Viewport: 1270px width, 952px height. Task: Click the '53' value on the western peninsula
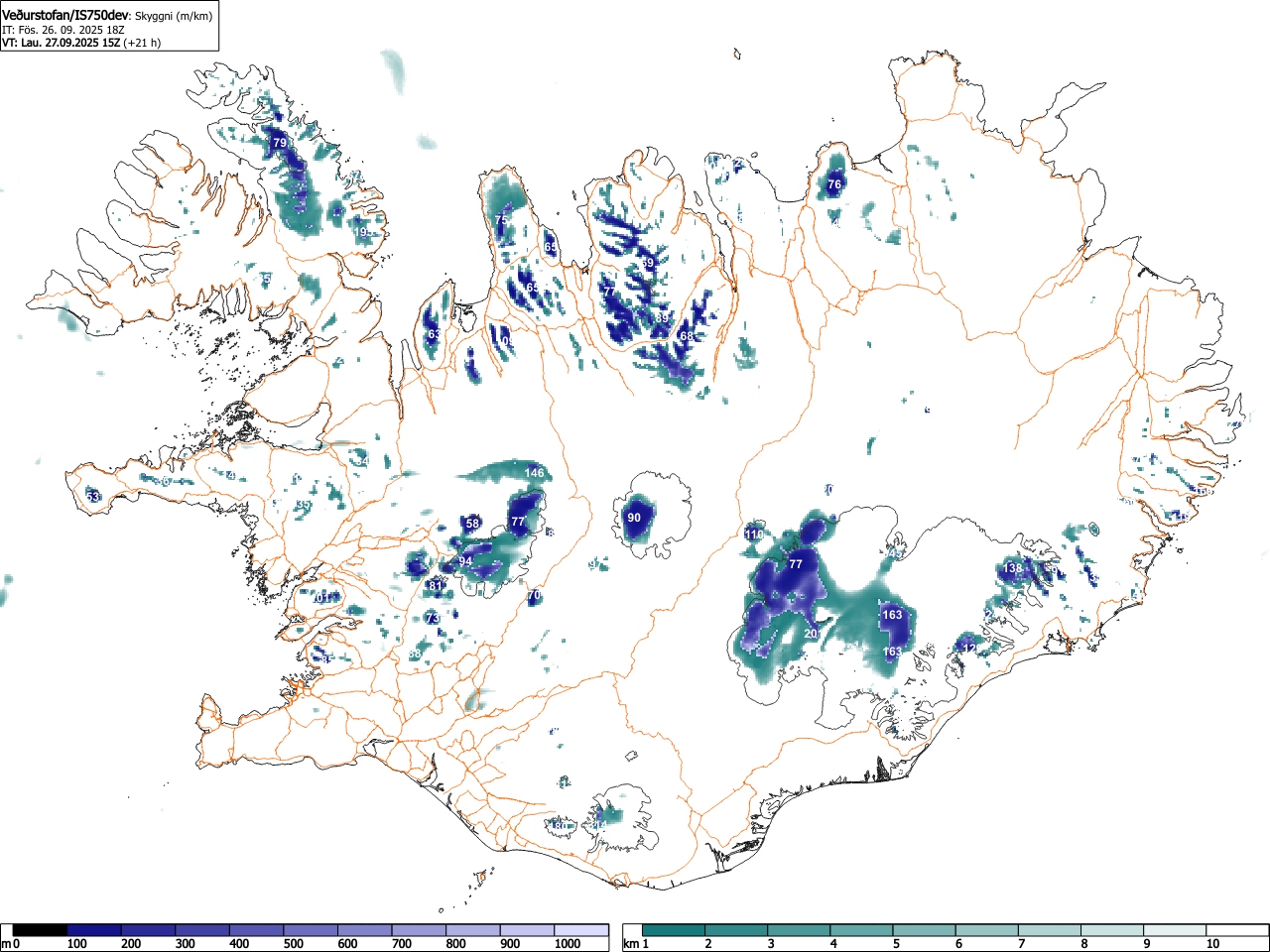point(92,496)
